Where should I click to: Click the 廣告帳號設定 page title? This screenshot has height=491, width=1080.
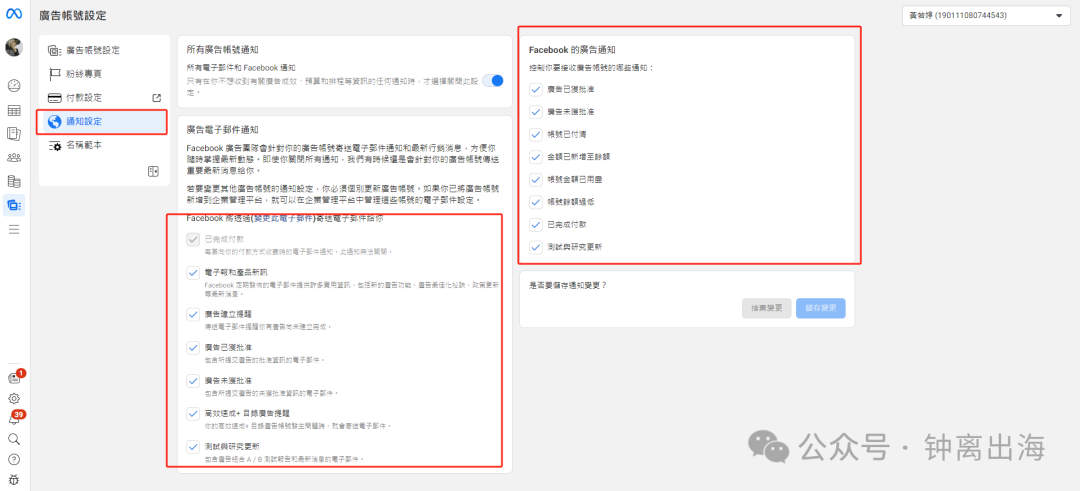coord(73,15)
